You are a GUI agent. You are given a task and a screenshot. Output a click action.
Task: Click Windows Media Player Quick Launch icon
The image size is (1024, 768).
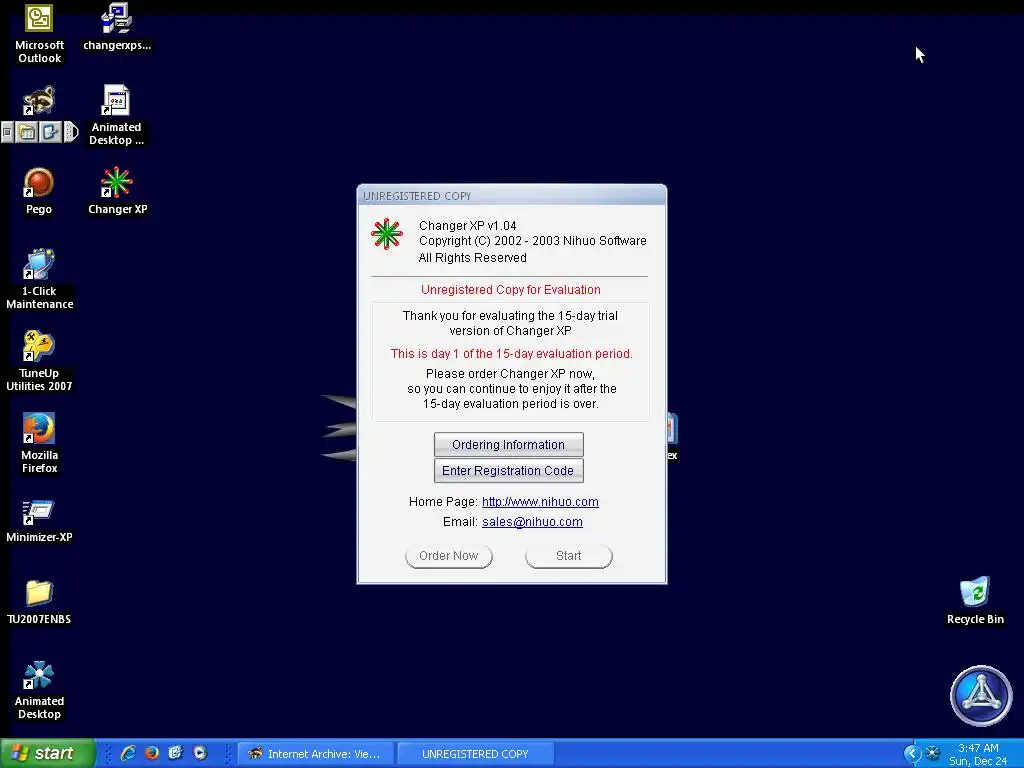coord(200,754)
